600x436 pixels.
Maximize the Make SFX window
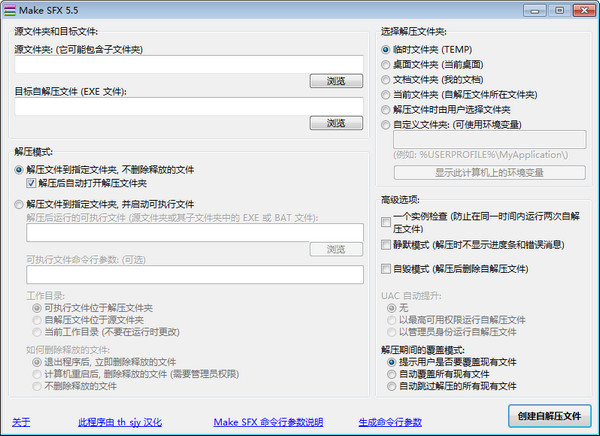click(x=559, y=10)
